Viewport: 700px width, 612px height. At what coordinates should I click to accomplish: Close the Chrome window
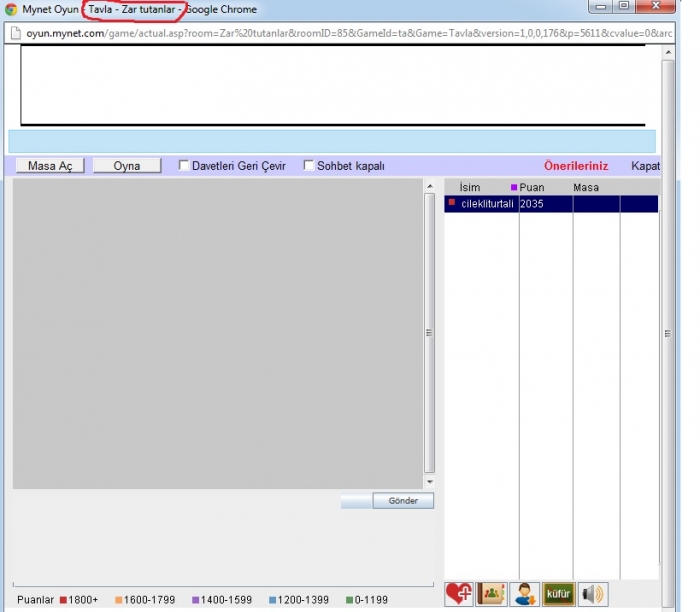[x=655, y=6]
